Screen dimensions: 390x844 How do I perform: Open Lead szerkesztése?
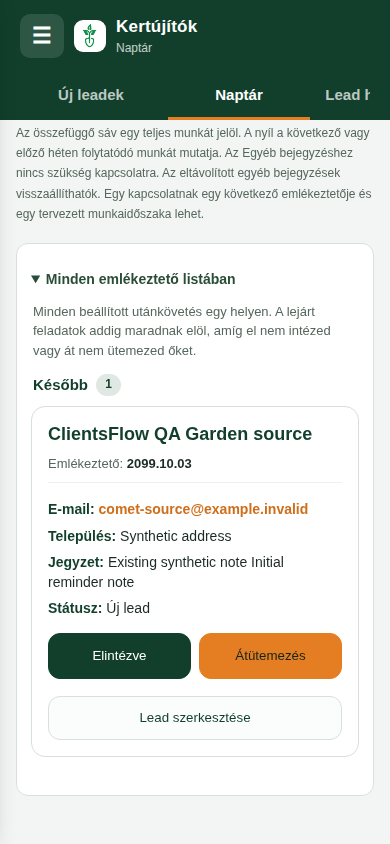(x=195, y=718)
